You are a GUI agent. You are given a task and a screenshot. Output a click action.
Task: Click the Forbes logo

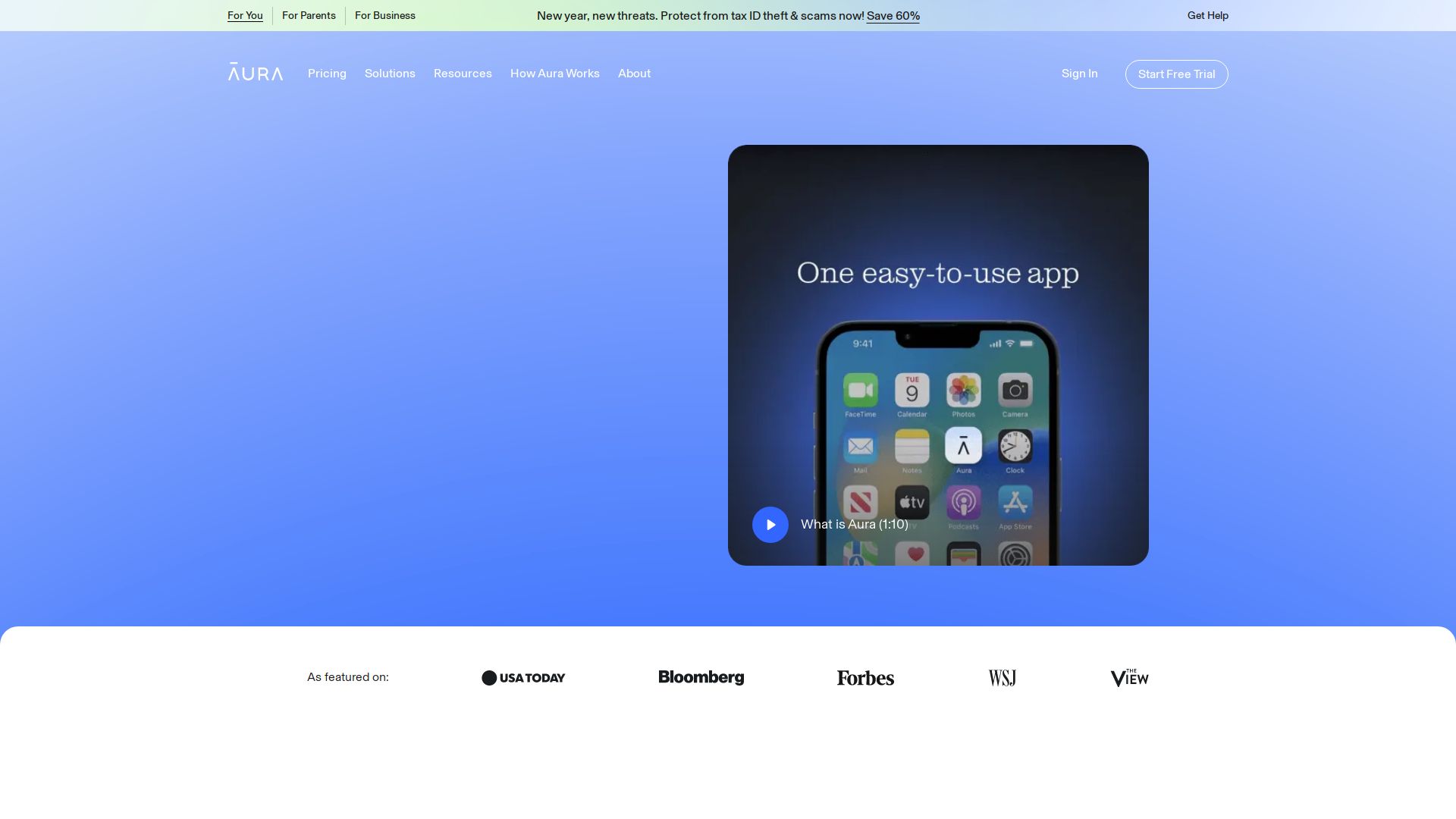[865, 678]
